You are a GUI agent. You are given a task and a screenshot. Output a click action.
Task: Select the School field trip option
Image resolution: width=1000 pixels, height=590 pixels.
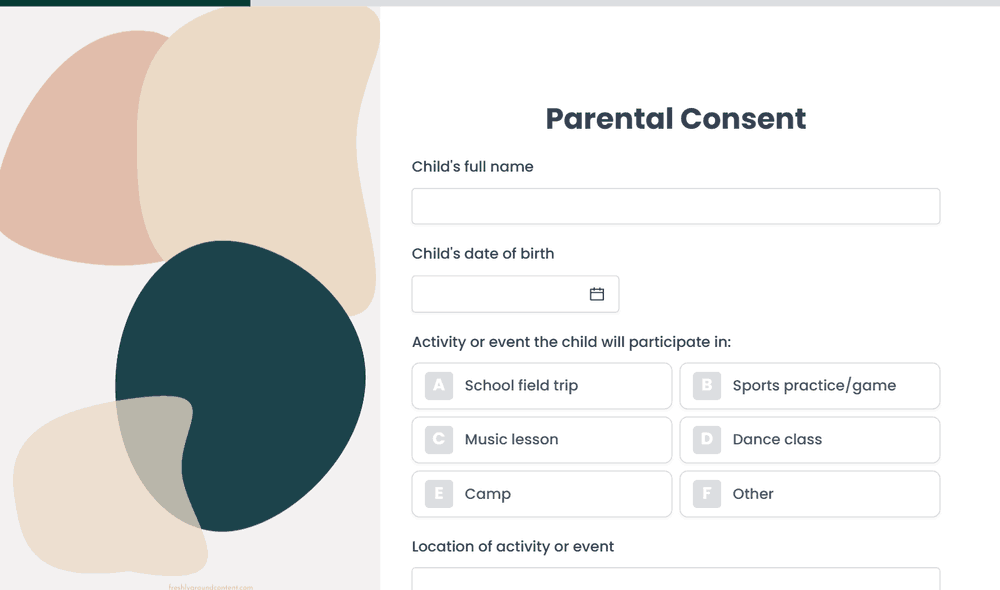521,386
